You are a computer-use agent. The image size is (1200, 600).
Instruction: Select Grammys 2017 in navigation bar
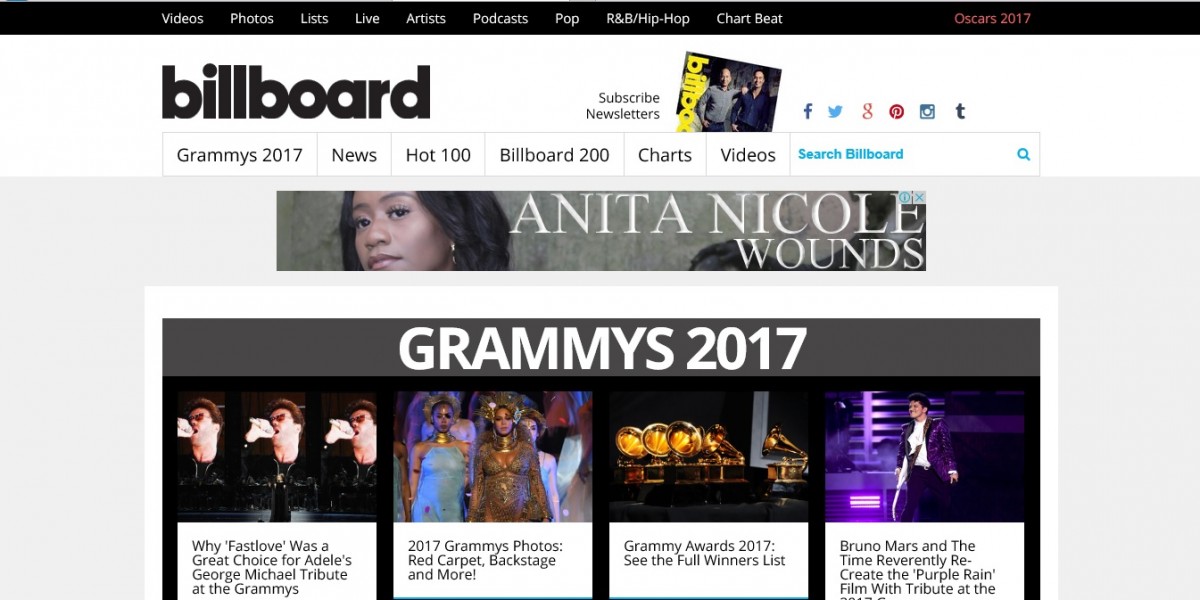(239, 155)
